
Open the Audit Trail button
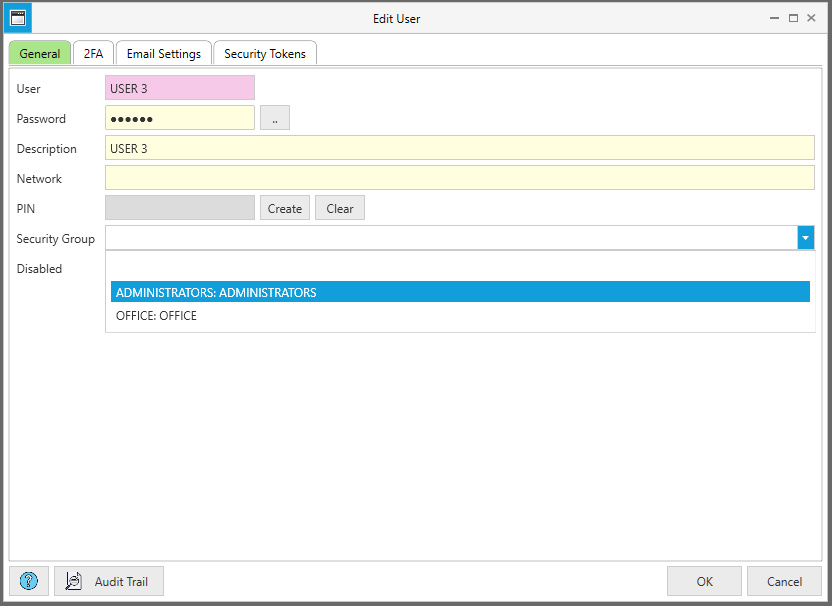[x=109, y=581]
